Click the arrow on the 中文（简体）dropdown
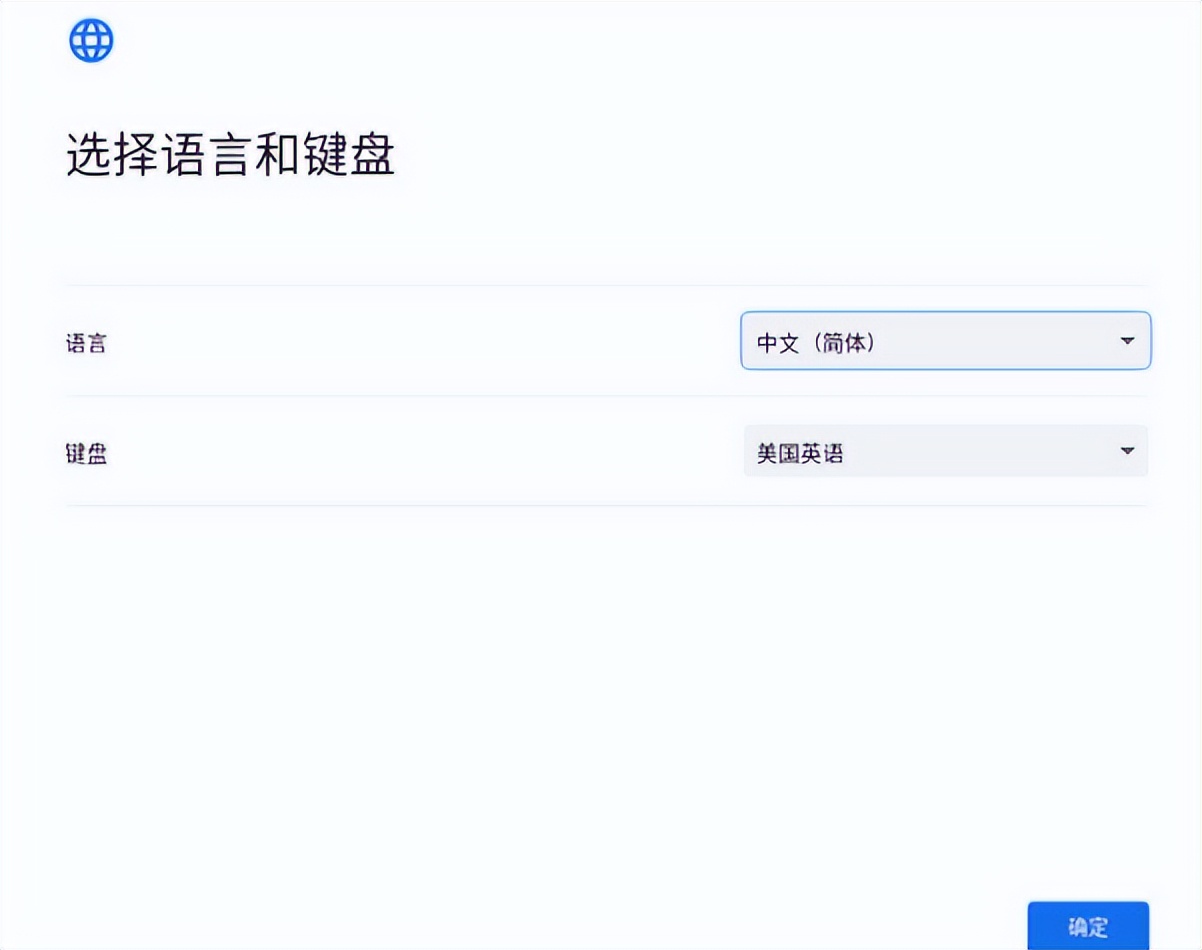The image size is (1202, 950). click(1126, 341)
